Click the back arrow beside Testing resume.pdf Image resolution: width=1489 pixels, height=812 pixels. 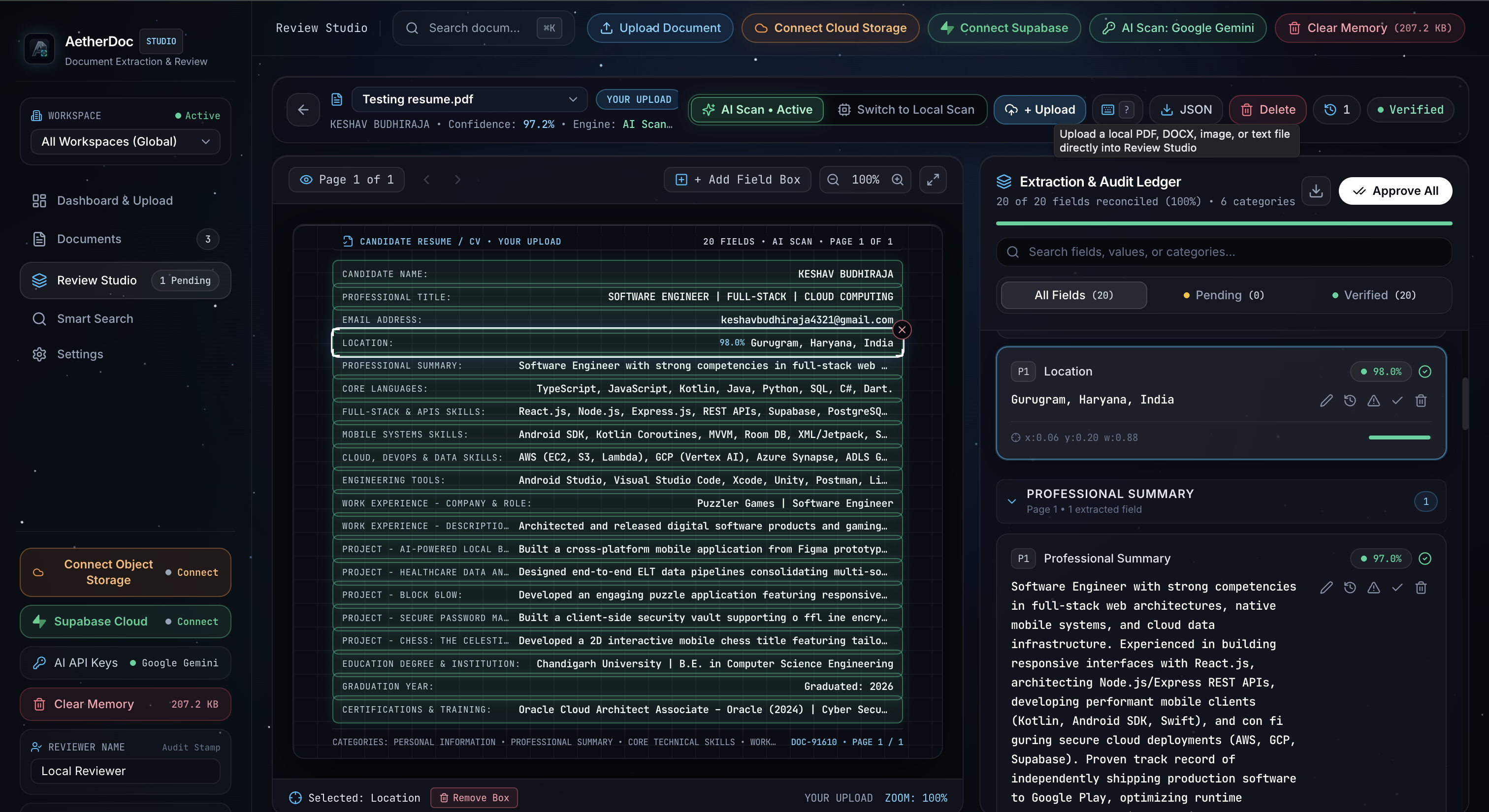(303, 110)
